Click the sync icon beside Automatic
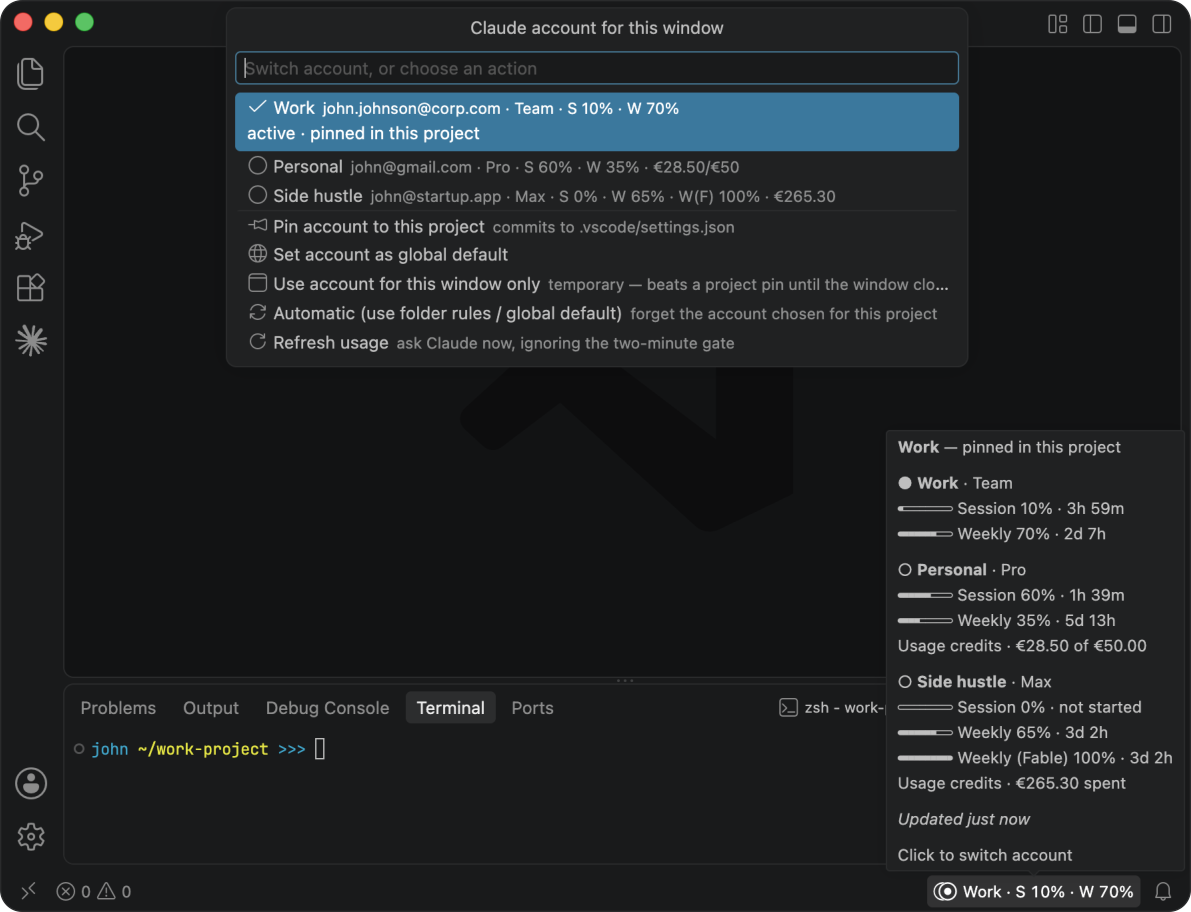Viewport: 1191px width, 912px height. click(x=257, y=312)
